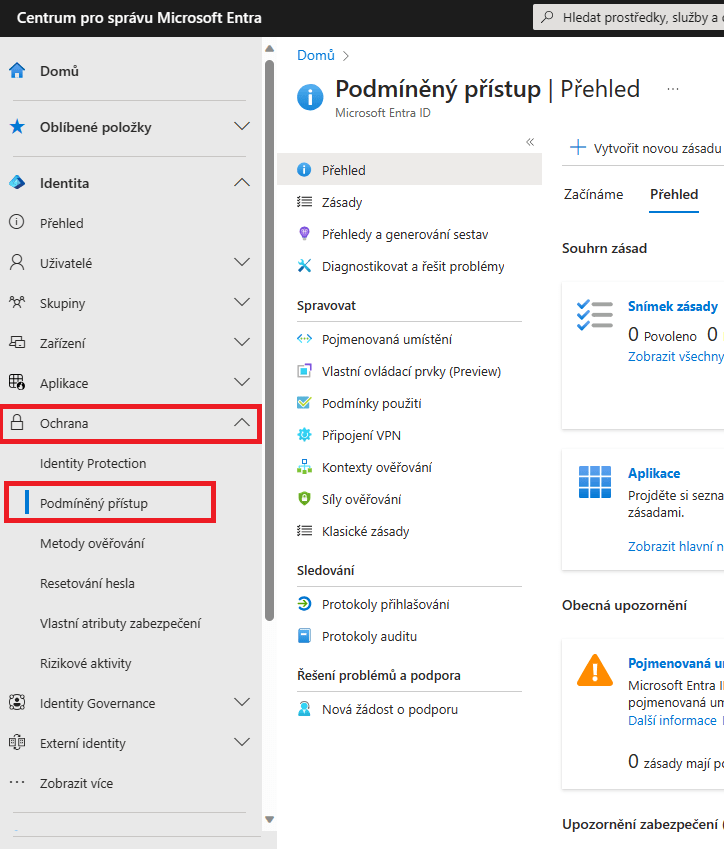
Task: Open the Zásady menu item
Action: pos(342,202)
